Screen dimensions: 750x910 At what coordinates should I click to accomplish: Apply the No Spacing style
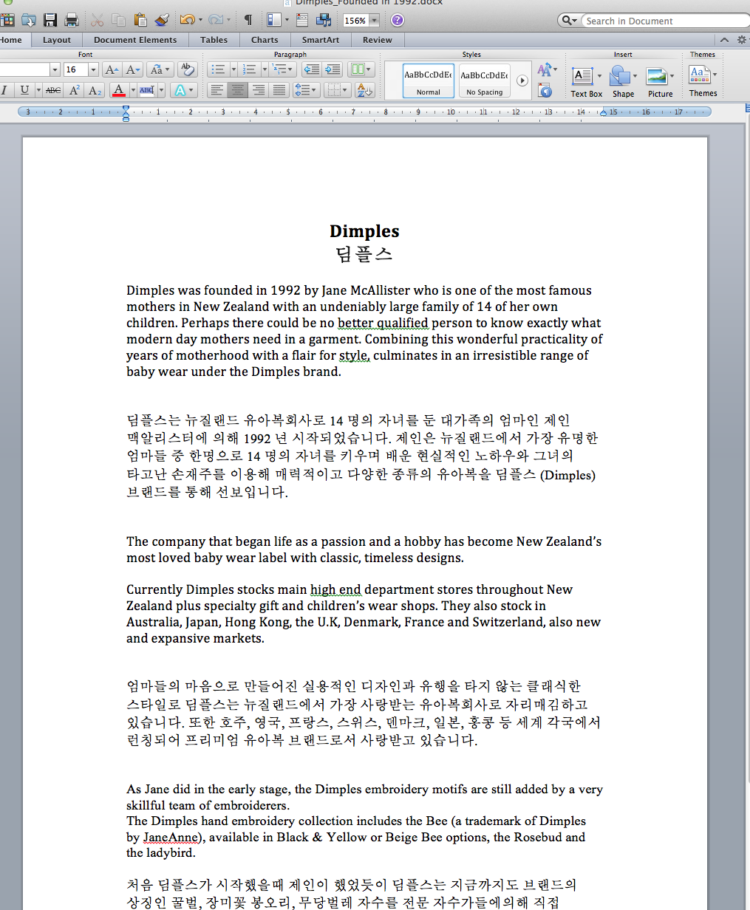(485, 81)
